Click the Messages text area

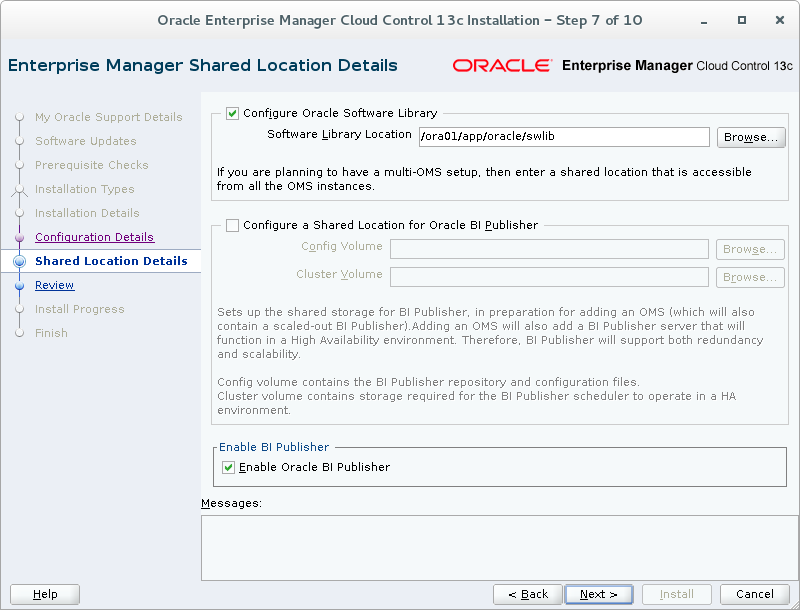point(499,548)
